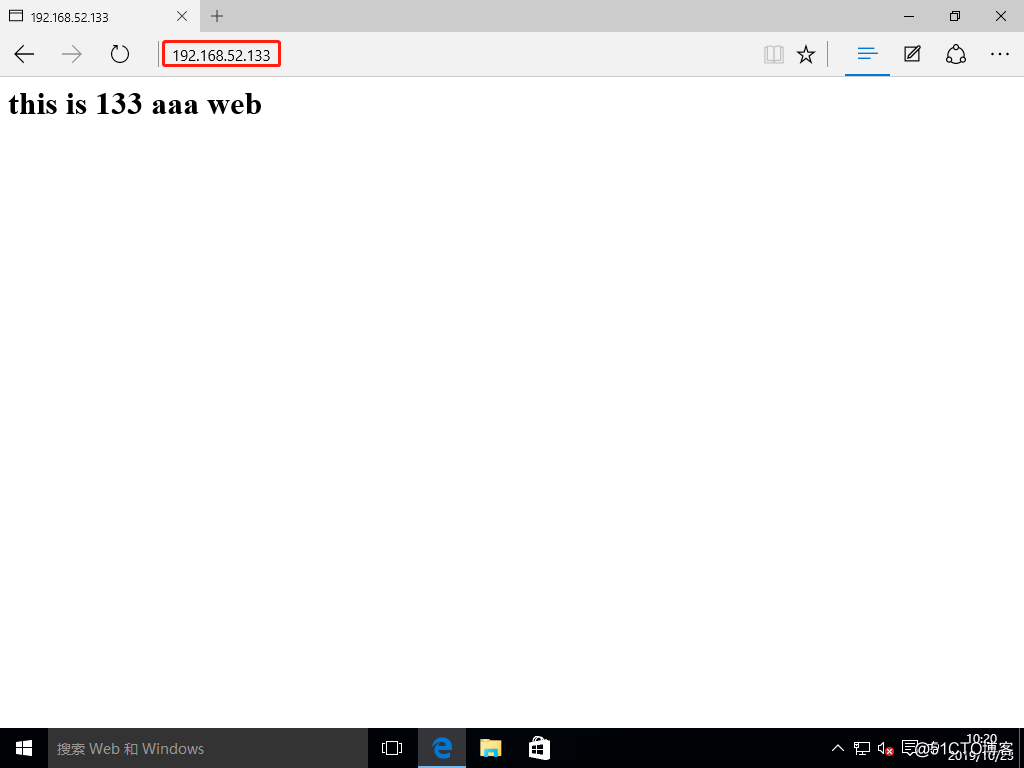Click the Edge icon in taskbar

[442, 748]
